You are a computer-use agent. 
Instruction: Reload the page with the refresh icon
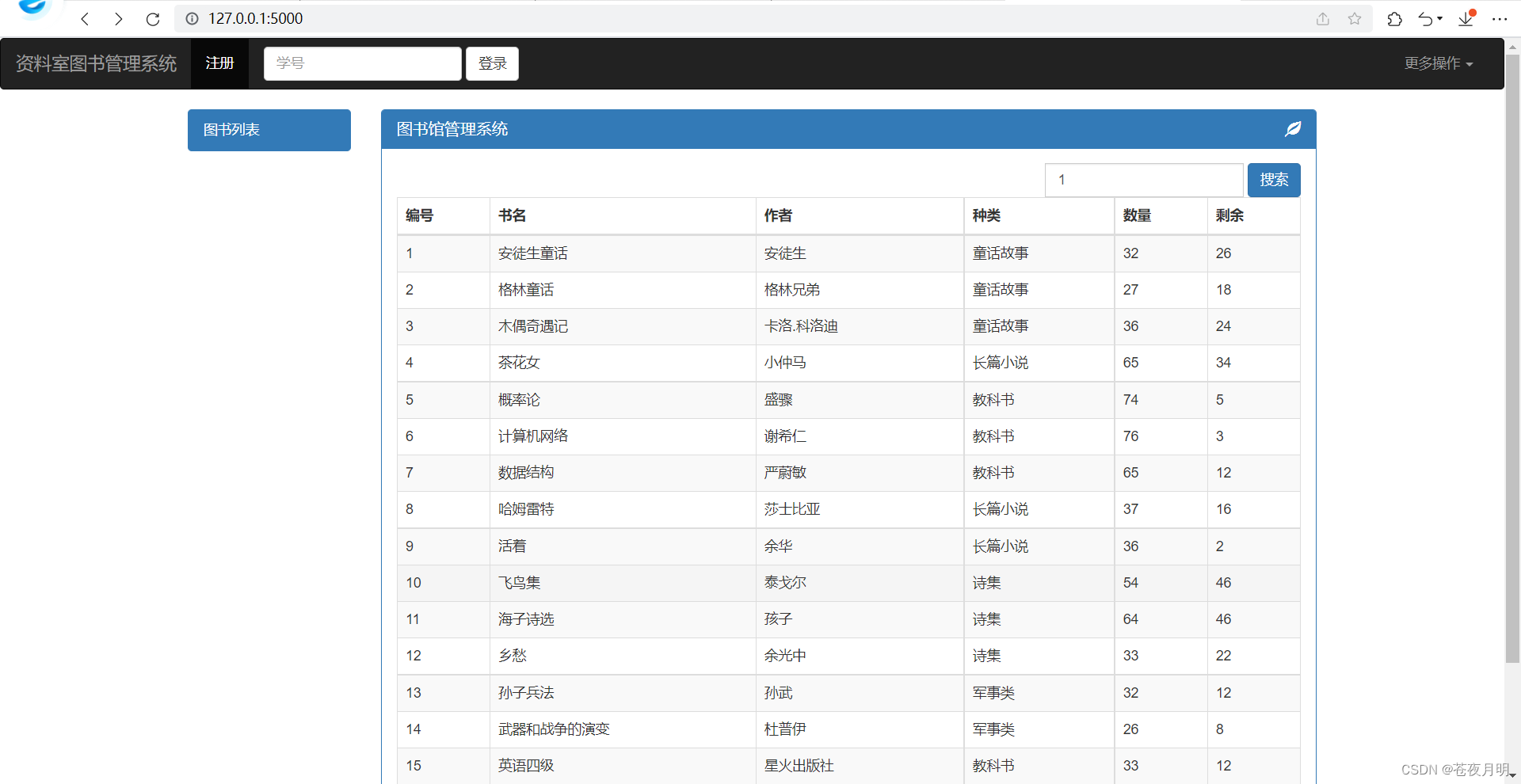point(153,19)
